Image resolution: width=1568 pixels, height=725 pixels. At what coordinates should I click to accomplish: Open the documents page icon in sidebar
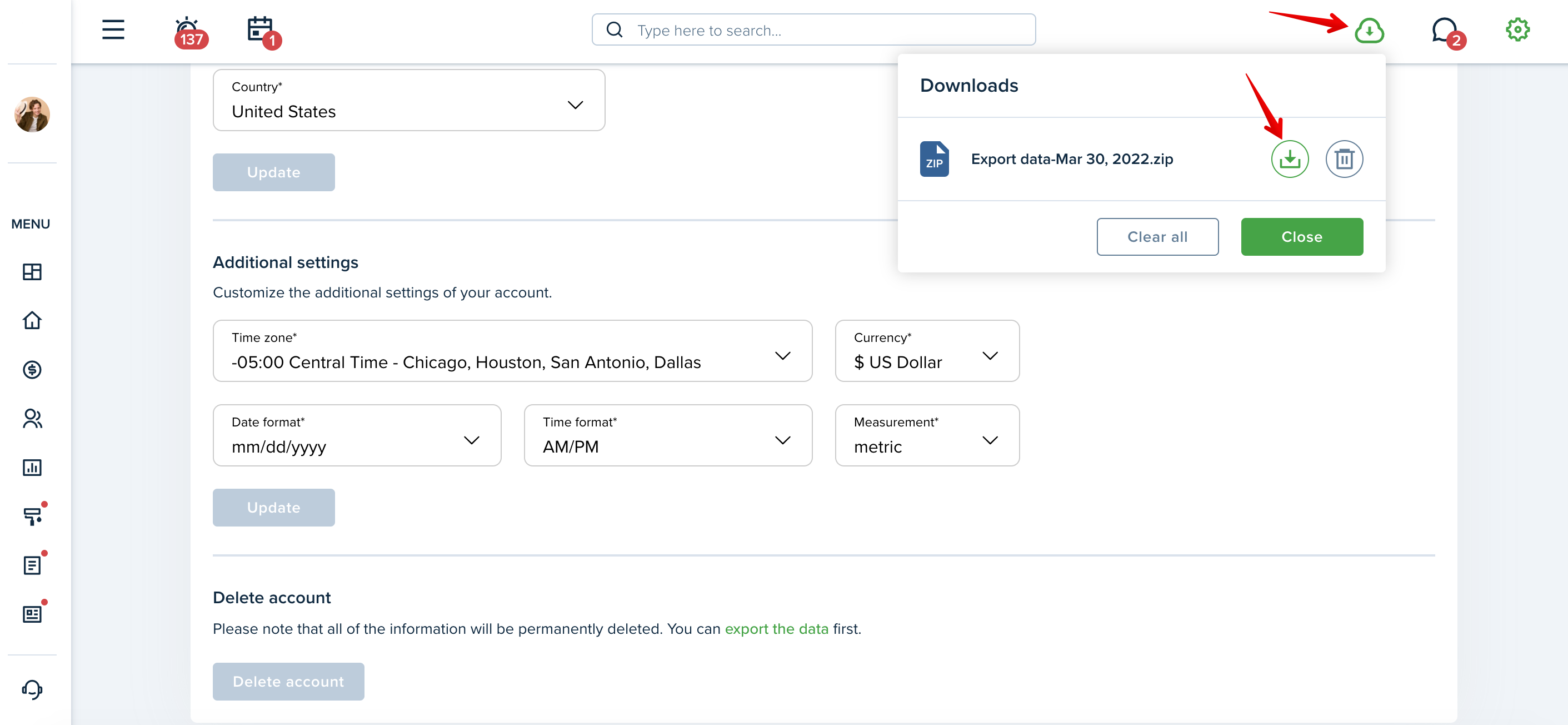33,564
